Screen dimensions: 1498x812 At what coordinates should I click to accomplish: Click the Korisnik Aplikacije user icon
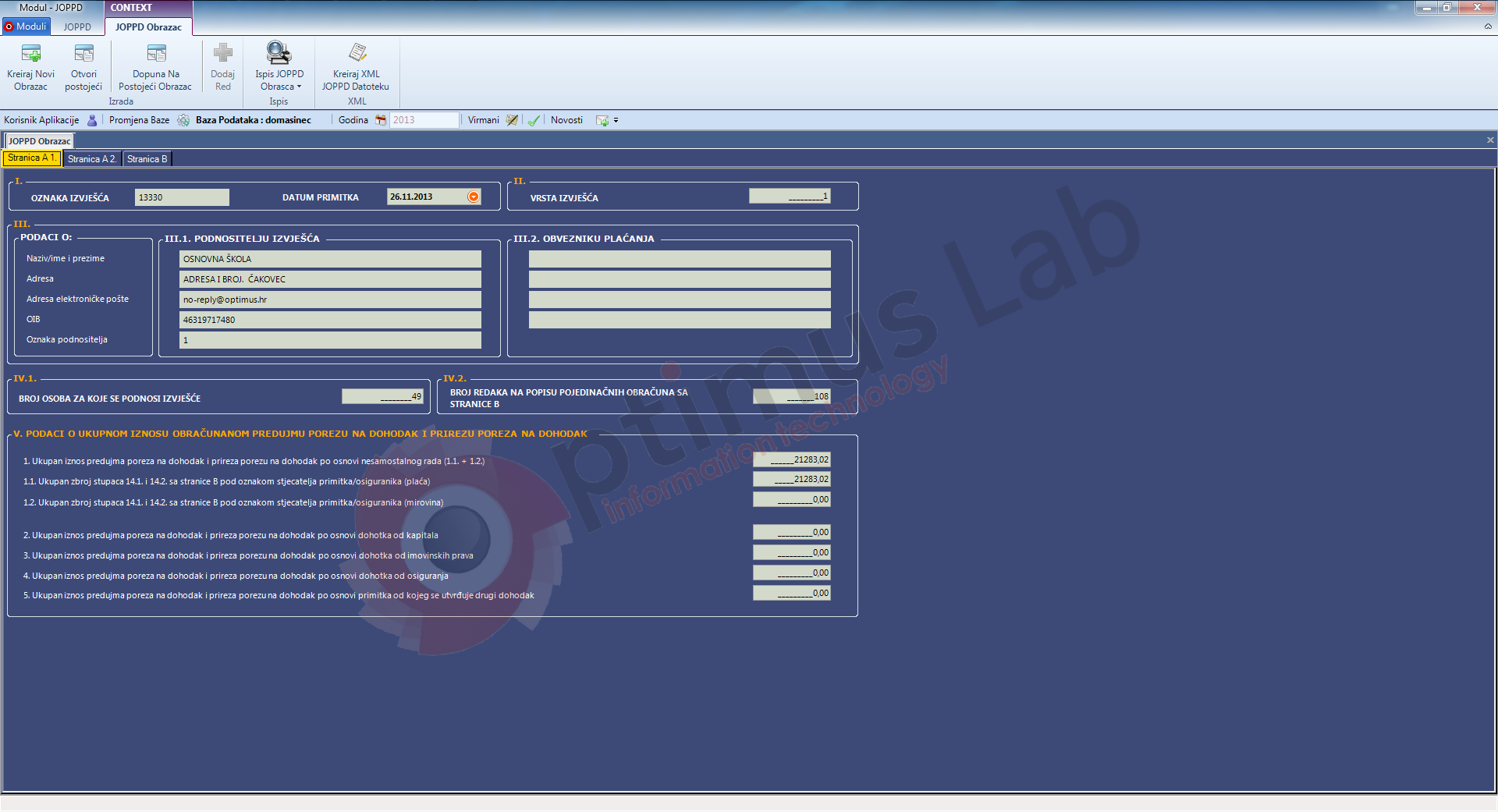pyautogui.click(x=92, y=120)
